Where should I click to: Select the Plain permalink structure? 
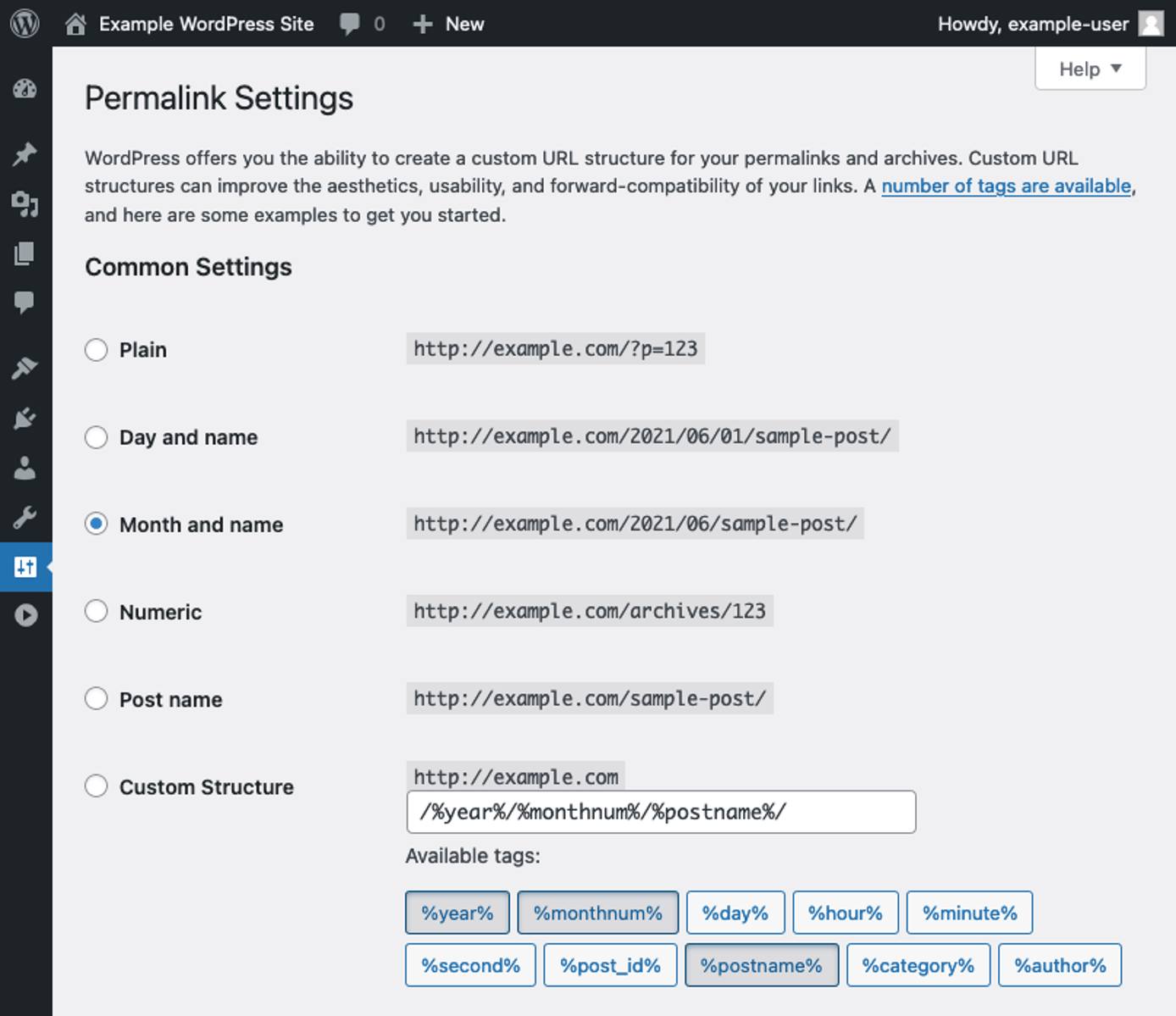(96, 349)
